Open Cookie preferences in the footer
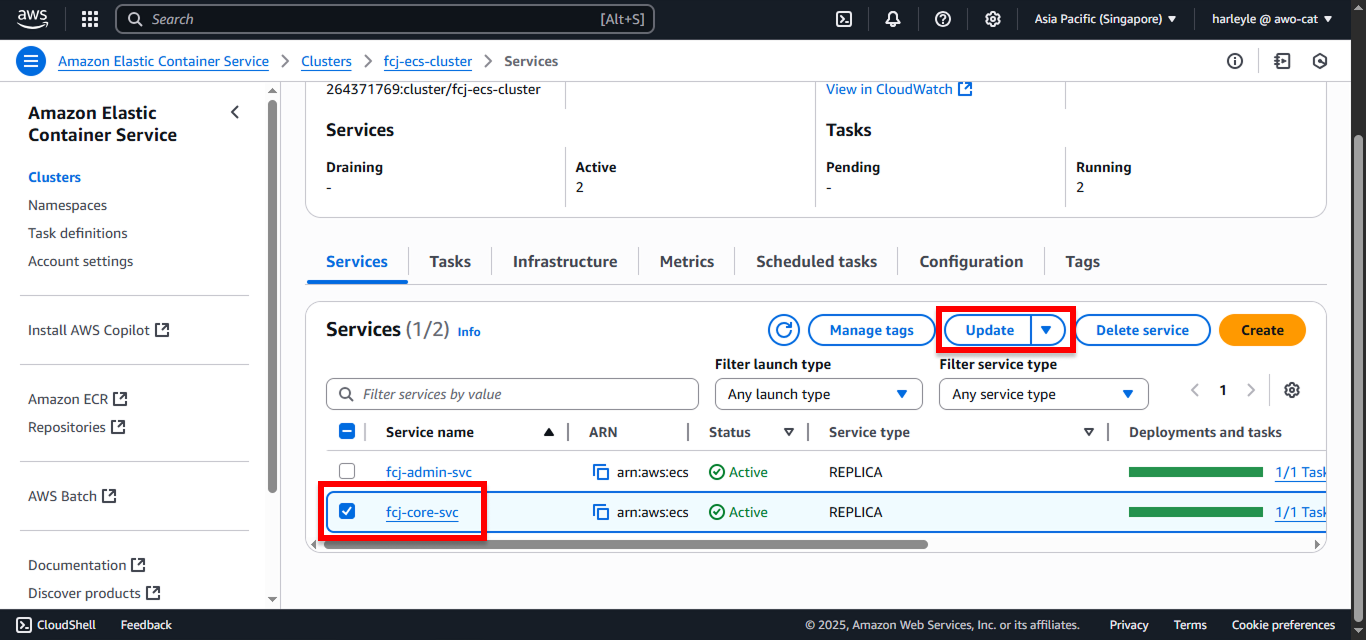 click(1283, 625)
